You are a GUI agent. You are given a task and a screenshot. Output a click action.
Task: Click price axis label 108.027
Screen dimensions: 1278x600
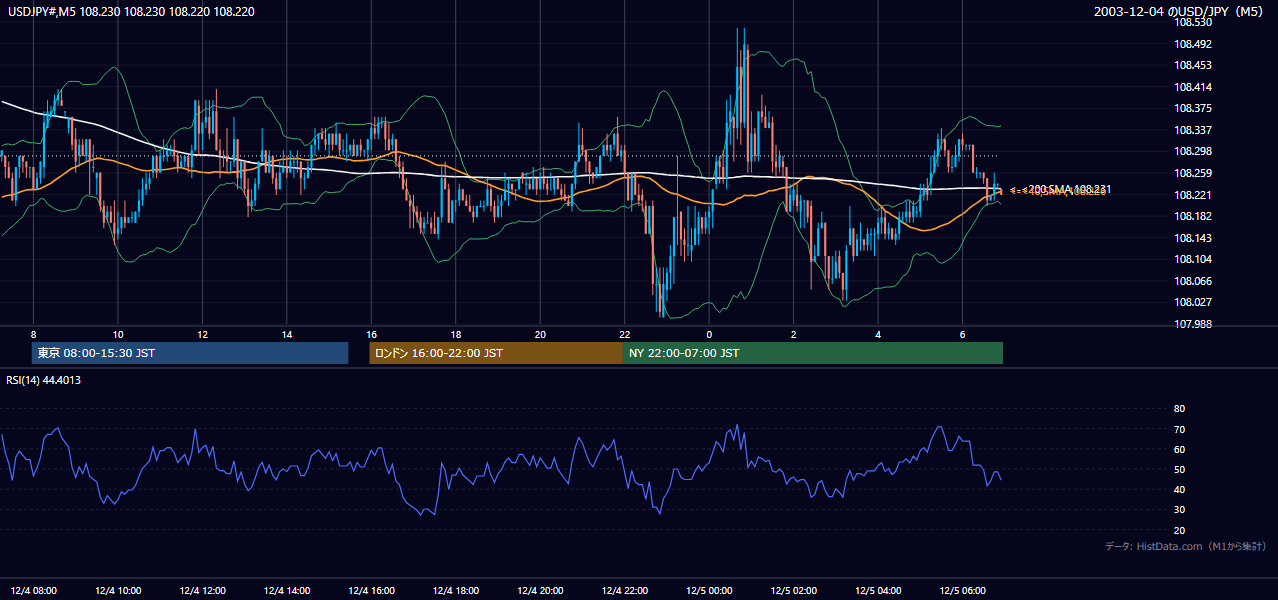coord(1191,302)
